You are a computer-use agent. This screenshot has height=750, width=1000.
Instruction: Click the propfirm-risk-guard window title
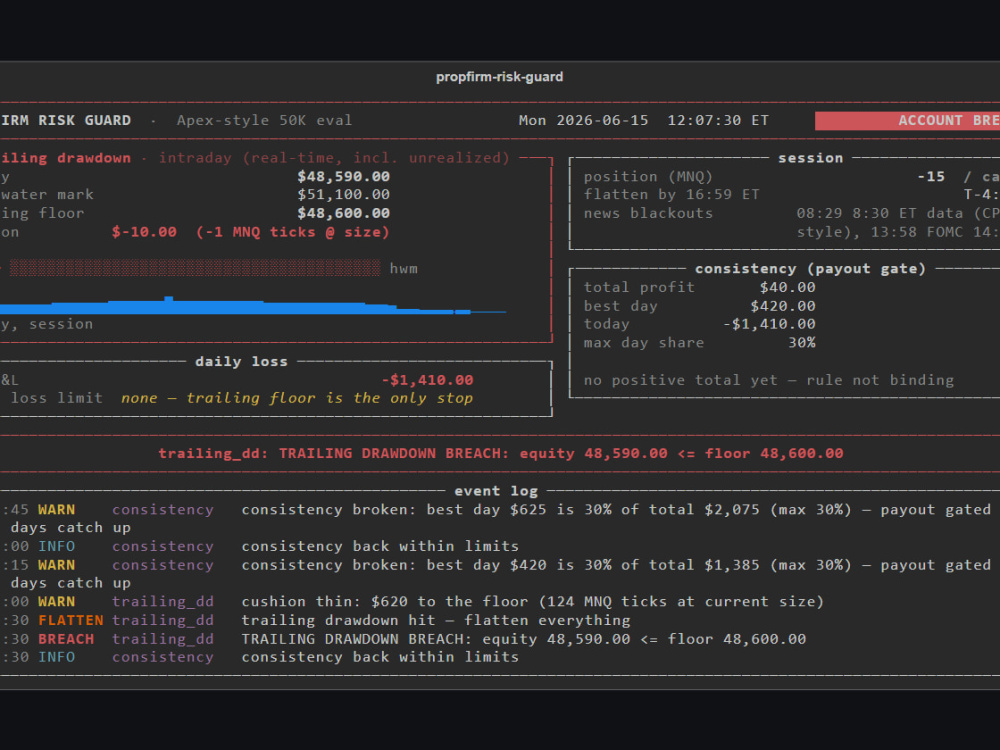point(499,77)
